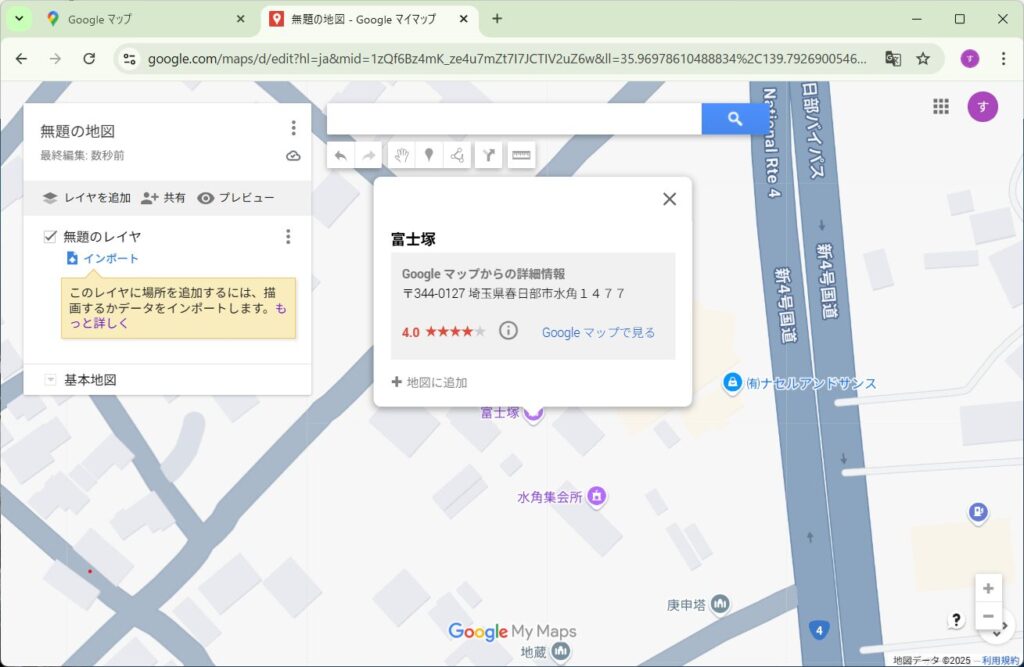This screenshot has height=667, width=1024.
Task: Open the 利用規約 terms link
Action: [x=1000, y=660]
